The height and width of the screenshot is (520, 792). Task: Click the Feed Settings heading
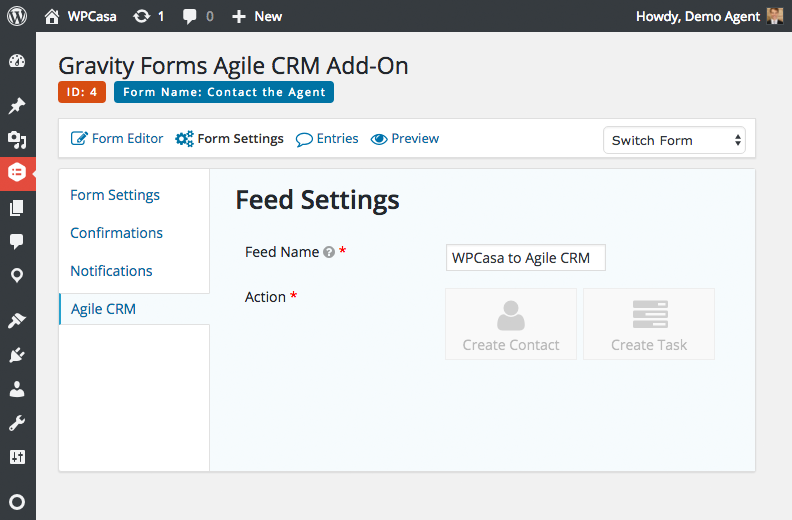[x=317, y=200]
